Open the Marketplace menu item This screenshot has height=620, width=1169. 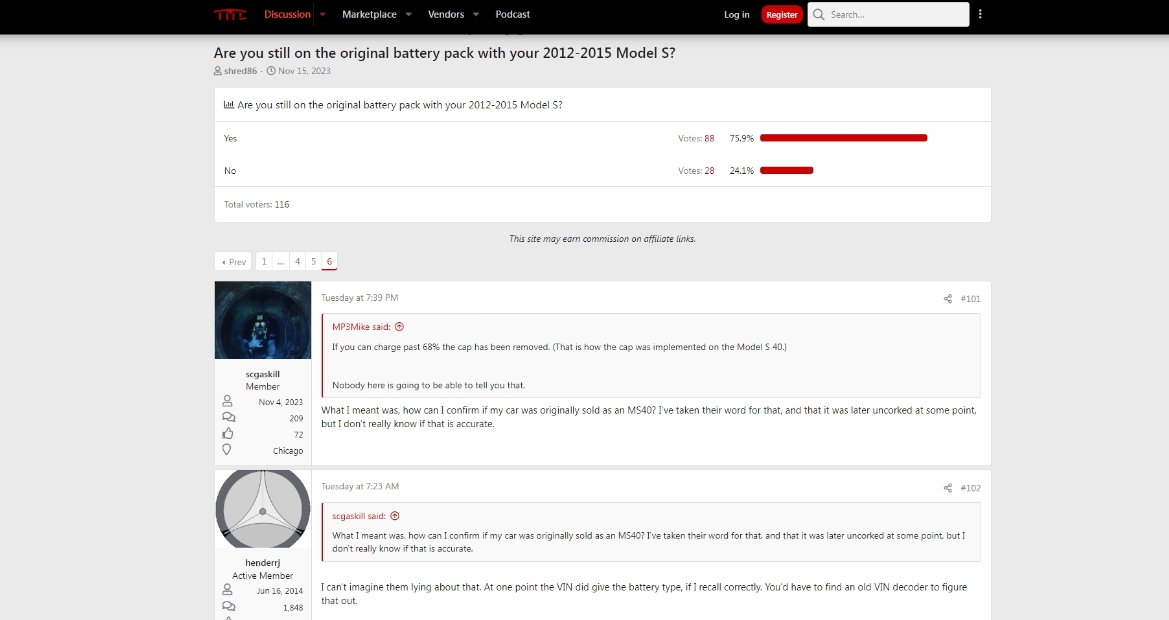pyautogui.click(x=369, y=14)
